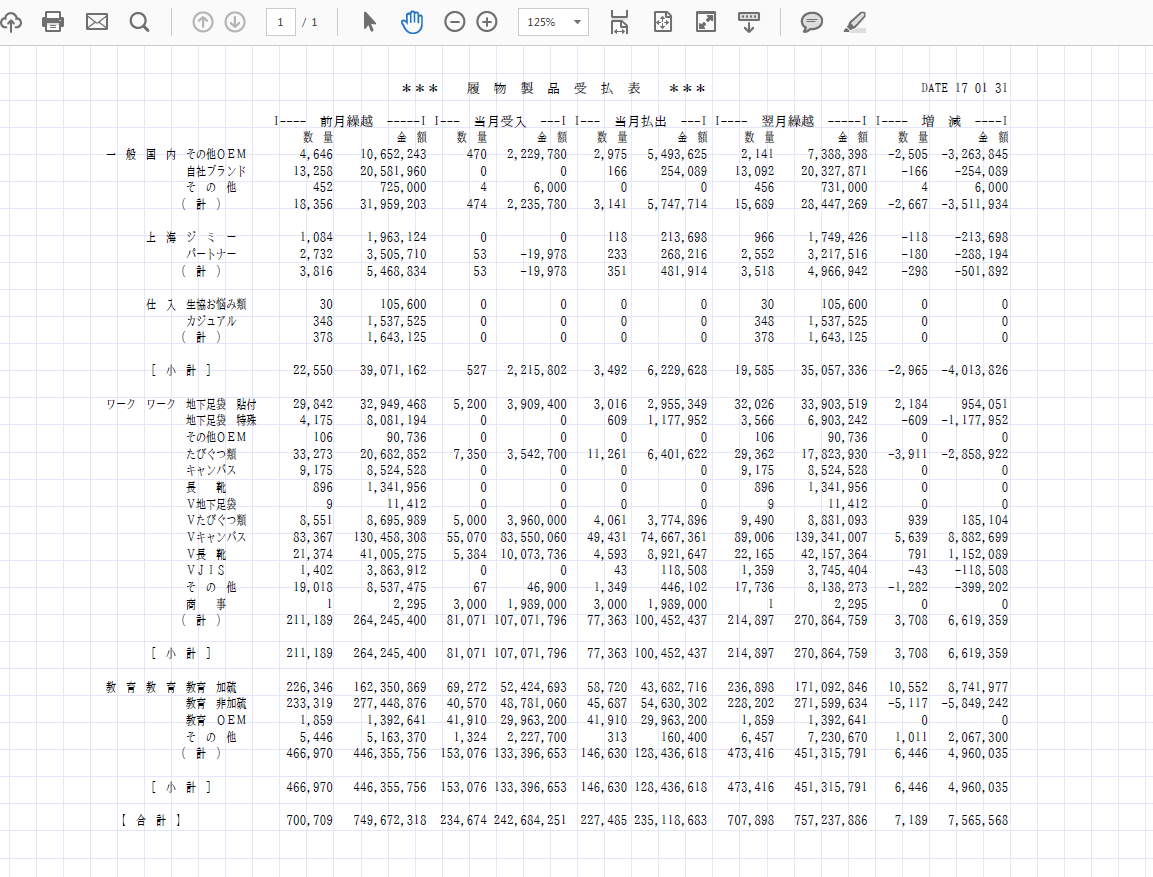Click the cloud upload icon
Image resolution: width=1153 pixels, height=877 pixels.
(10, 22)
